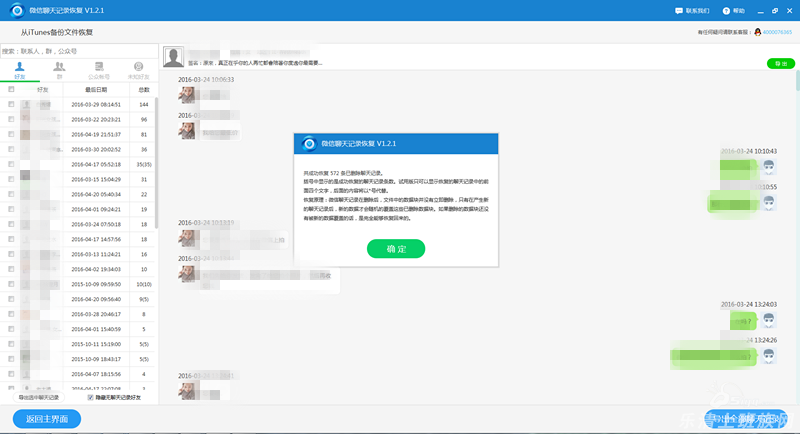Image resolution: width=800 pixels, height=434 pixels.
Task: Minimize the application window
Action: (x=761, y=11)
